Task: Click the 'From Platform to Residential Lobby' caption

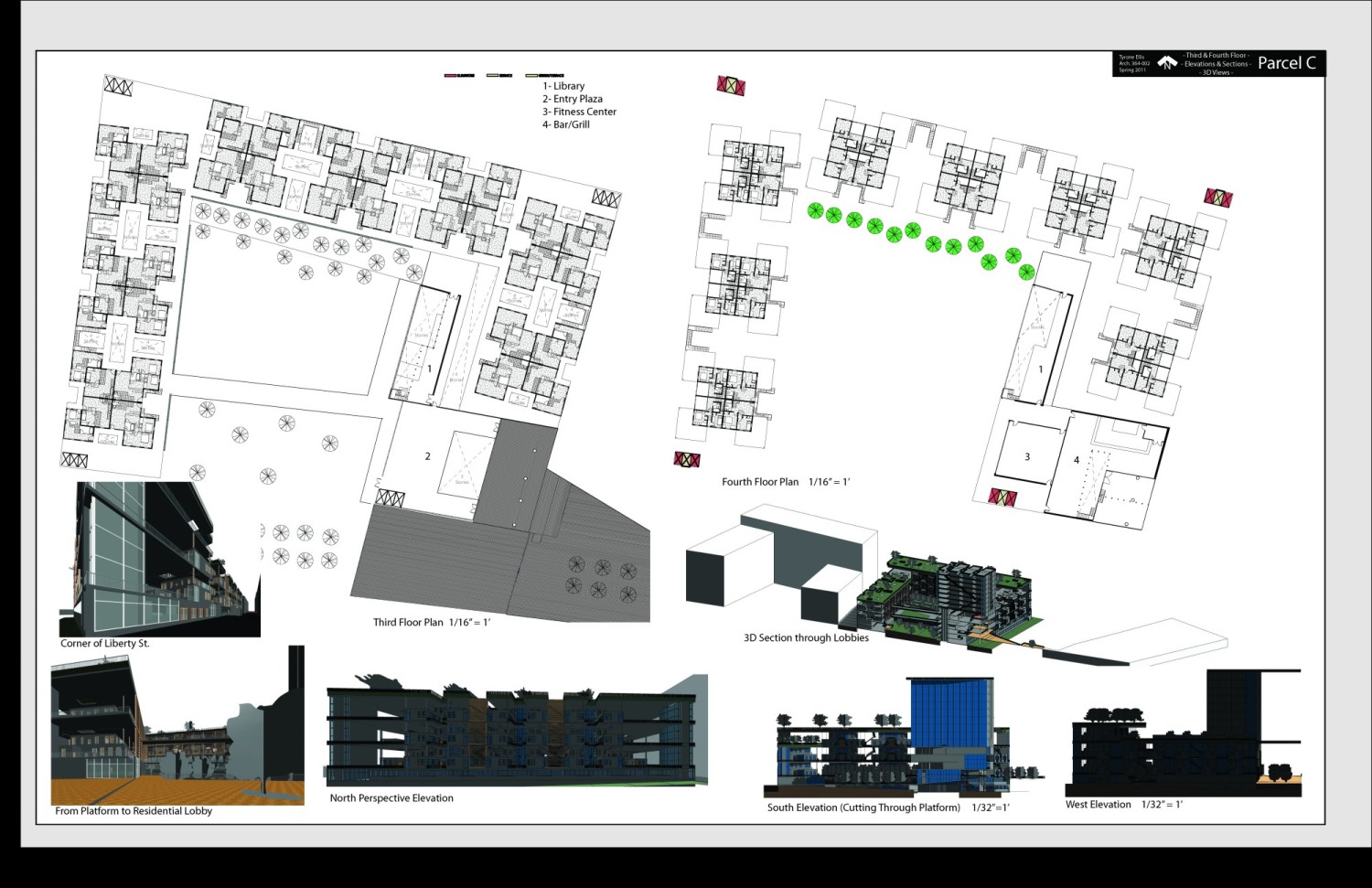Action: click(134, 810)
